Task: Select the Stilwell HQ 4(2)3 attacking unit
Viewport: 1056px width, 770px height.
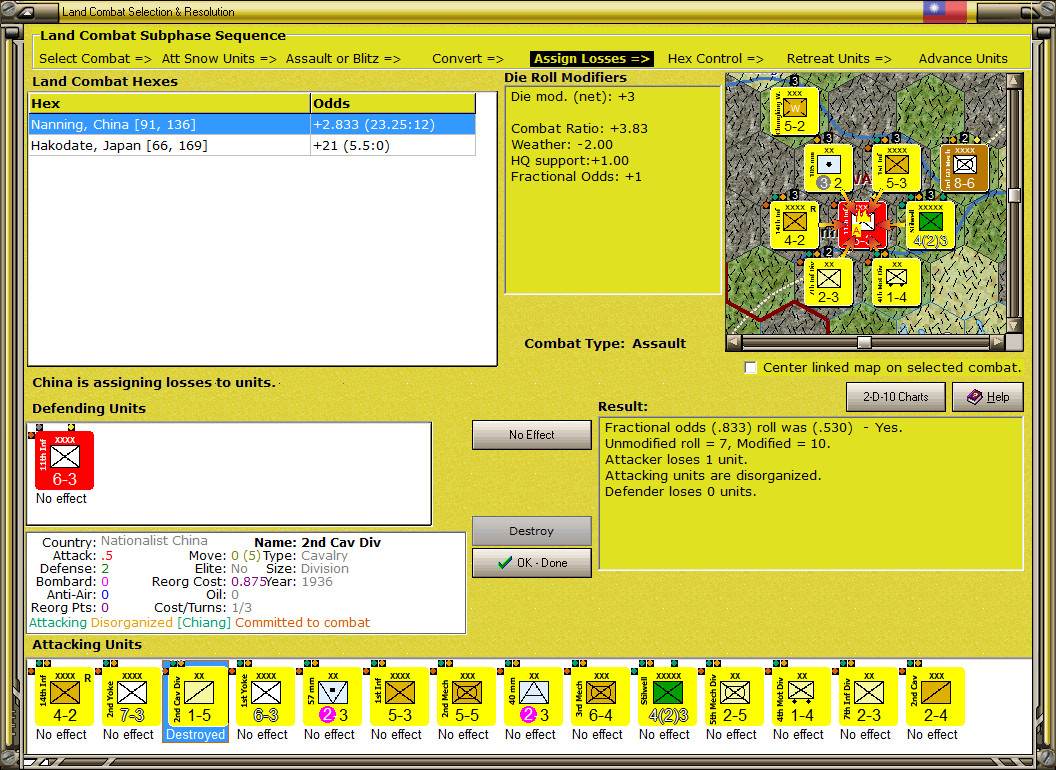Action: (667, 697)
